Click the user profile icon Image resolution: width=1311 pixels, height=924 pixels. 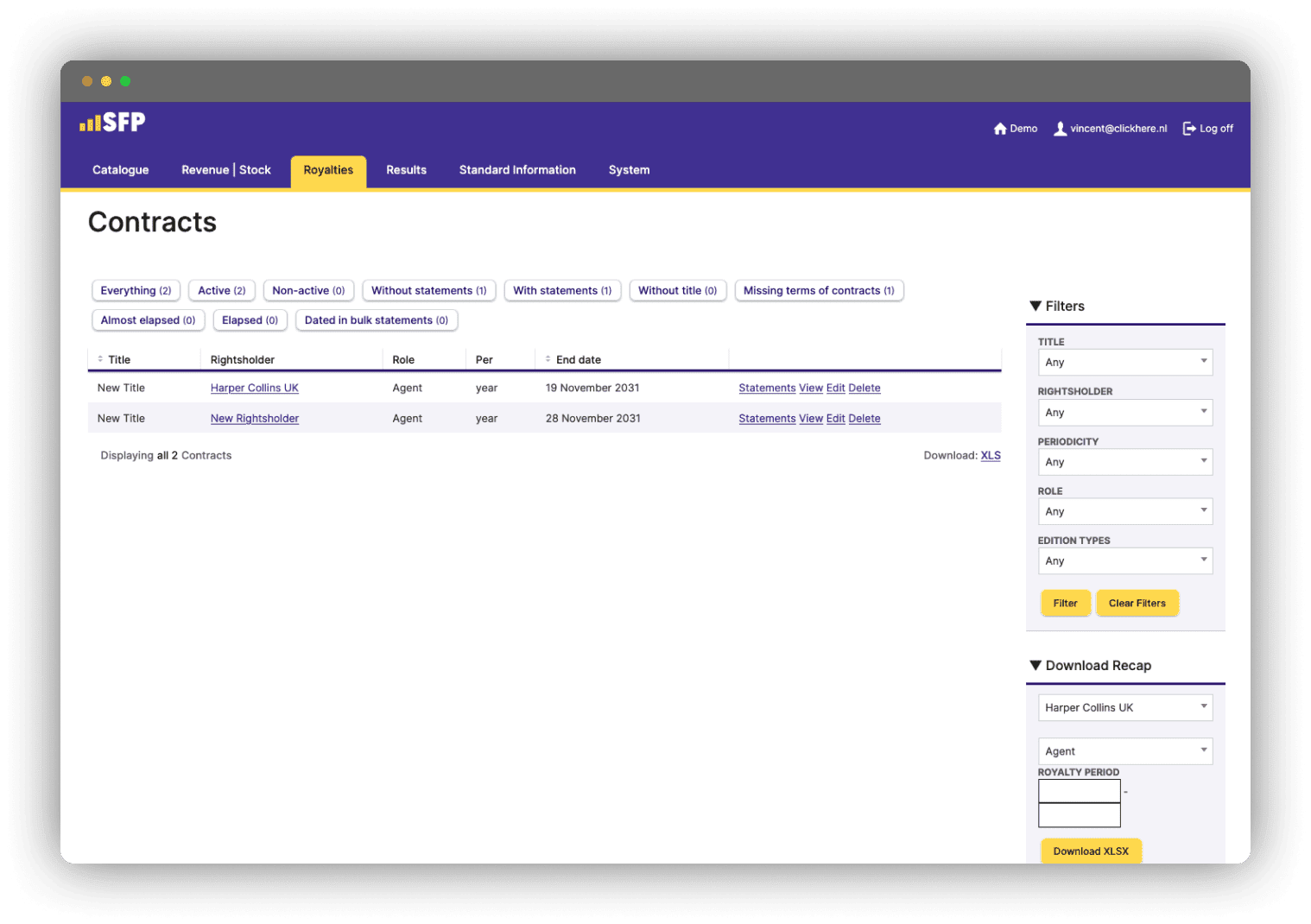pyautogui.click(x=1060, y=129)
